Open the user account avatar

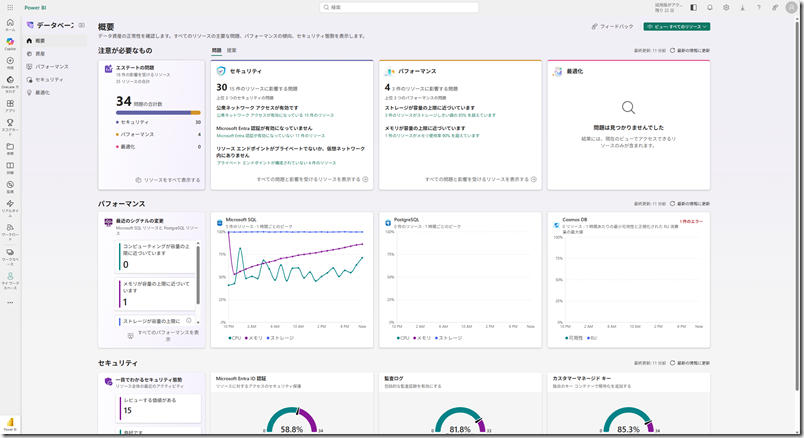coord(791,7)
